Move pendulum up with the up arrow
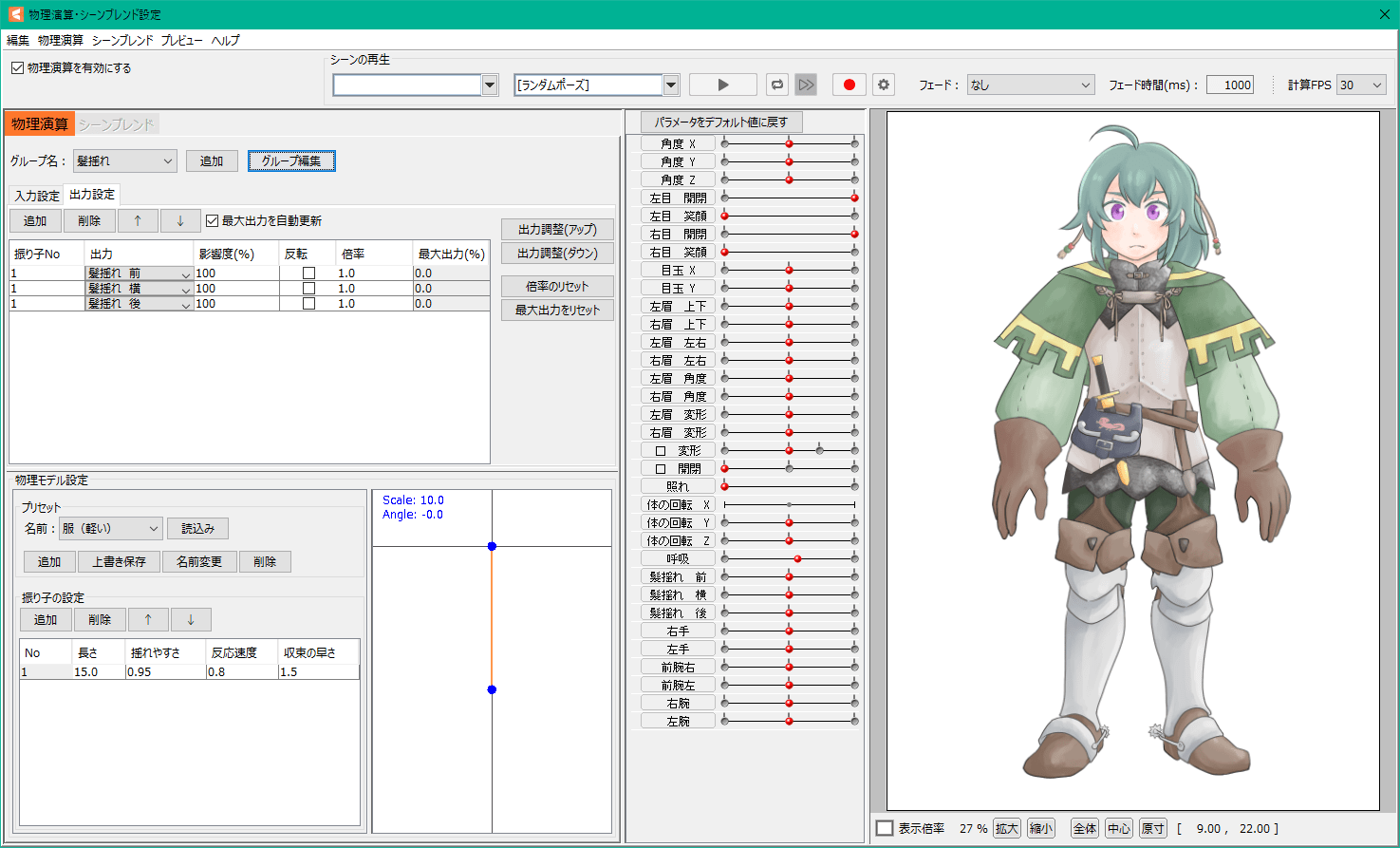This screenshot has width=1400, height=848. [148, 619]
